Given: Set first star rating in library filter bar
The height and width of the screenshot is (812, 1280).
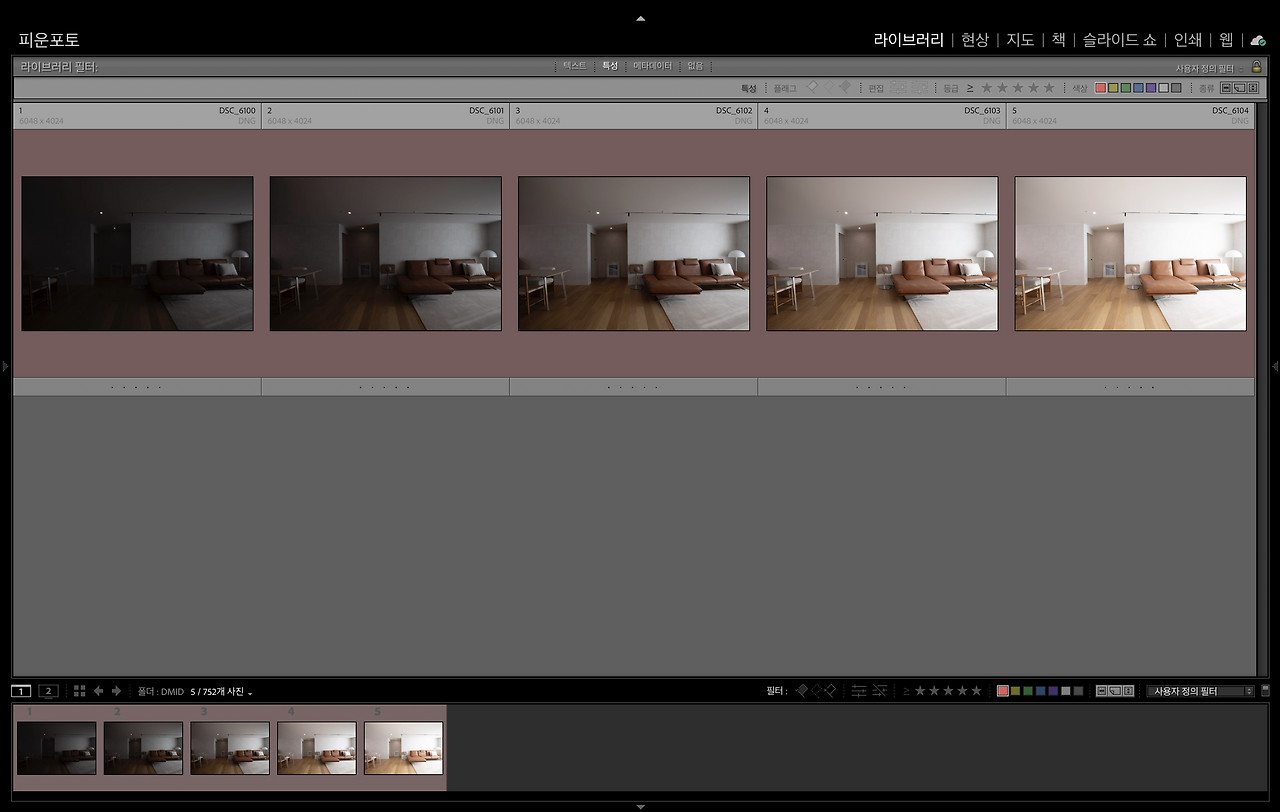Looking at the screenshot, I should [987, 88].
